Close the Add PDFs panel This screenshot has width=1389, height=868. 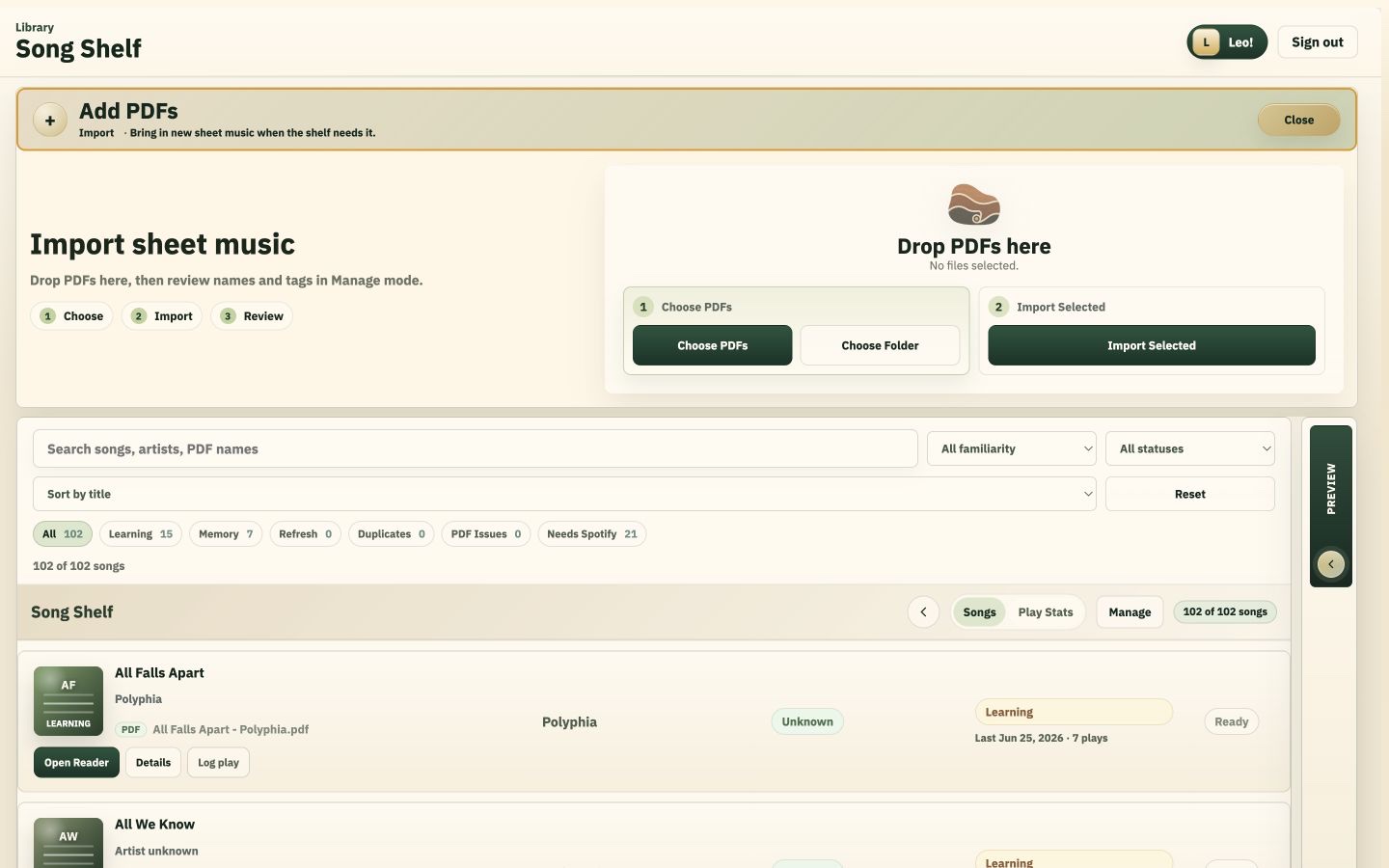pos(1298,121)
